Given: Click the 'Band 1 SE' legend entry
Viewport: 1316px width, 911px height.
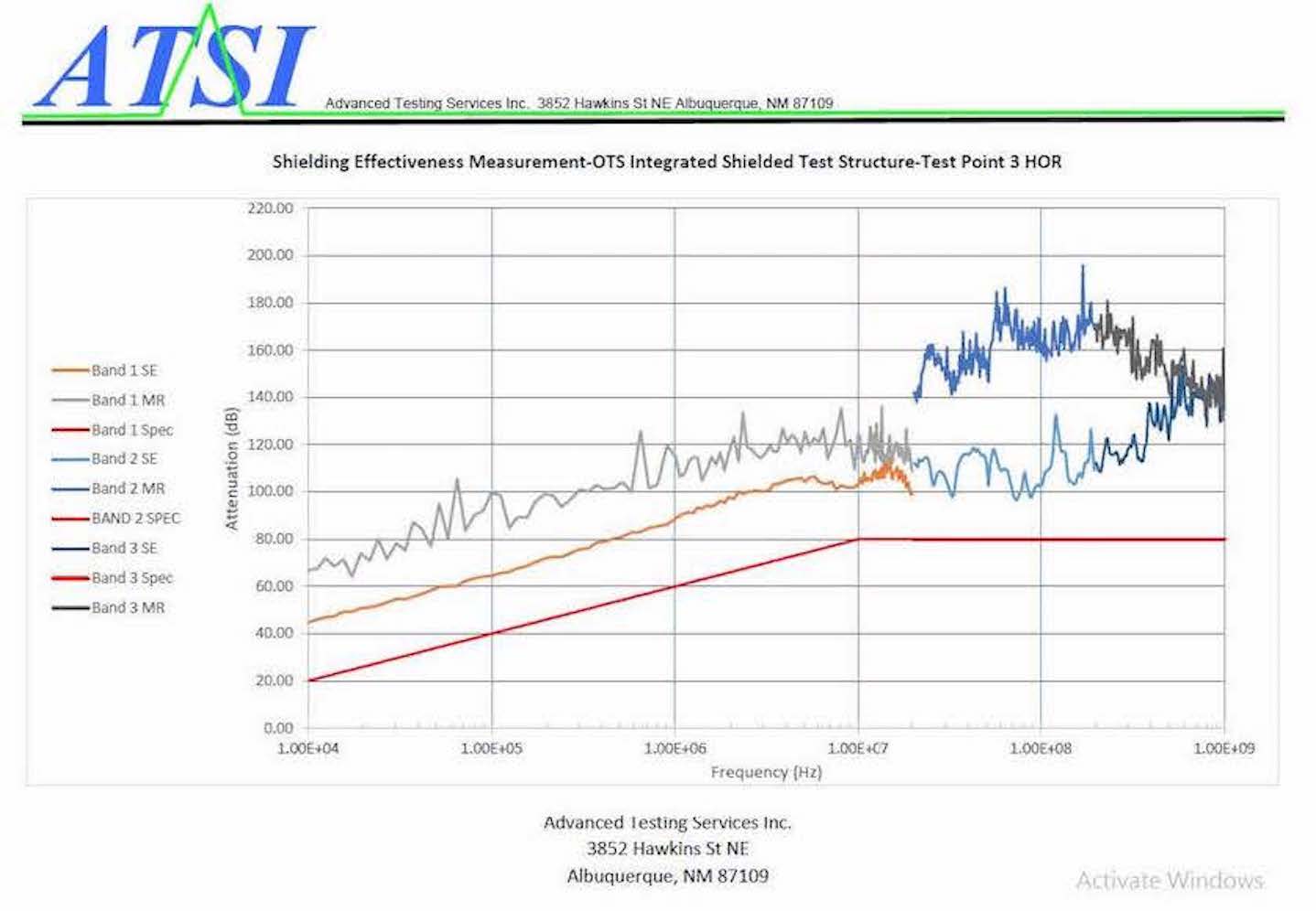Looking at the screenshot, I should pyautogui.click(x=105, y=370).
